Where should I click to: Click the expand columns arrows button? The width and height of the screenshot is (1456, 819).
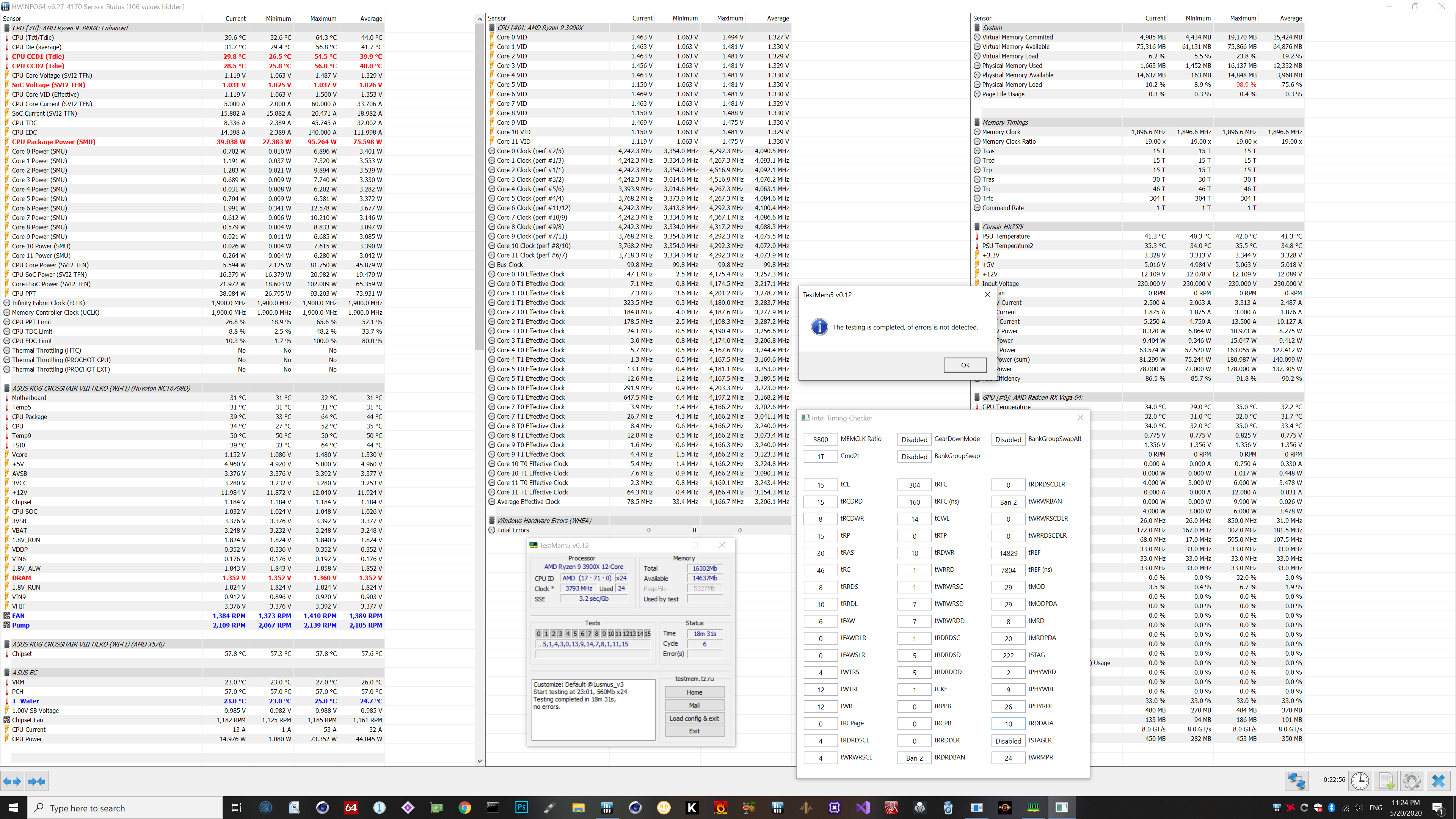[13, 781]
